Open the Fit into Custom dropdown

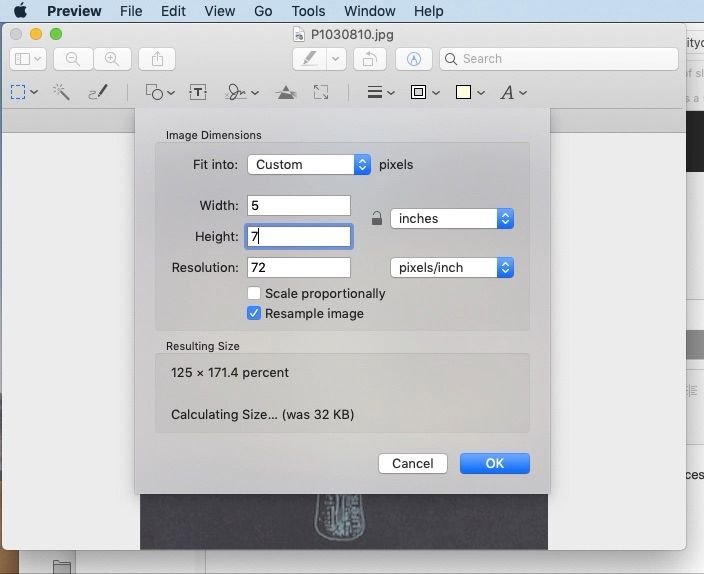pyautogui.click(x=309, y=165)
